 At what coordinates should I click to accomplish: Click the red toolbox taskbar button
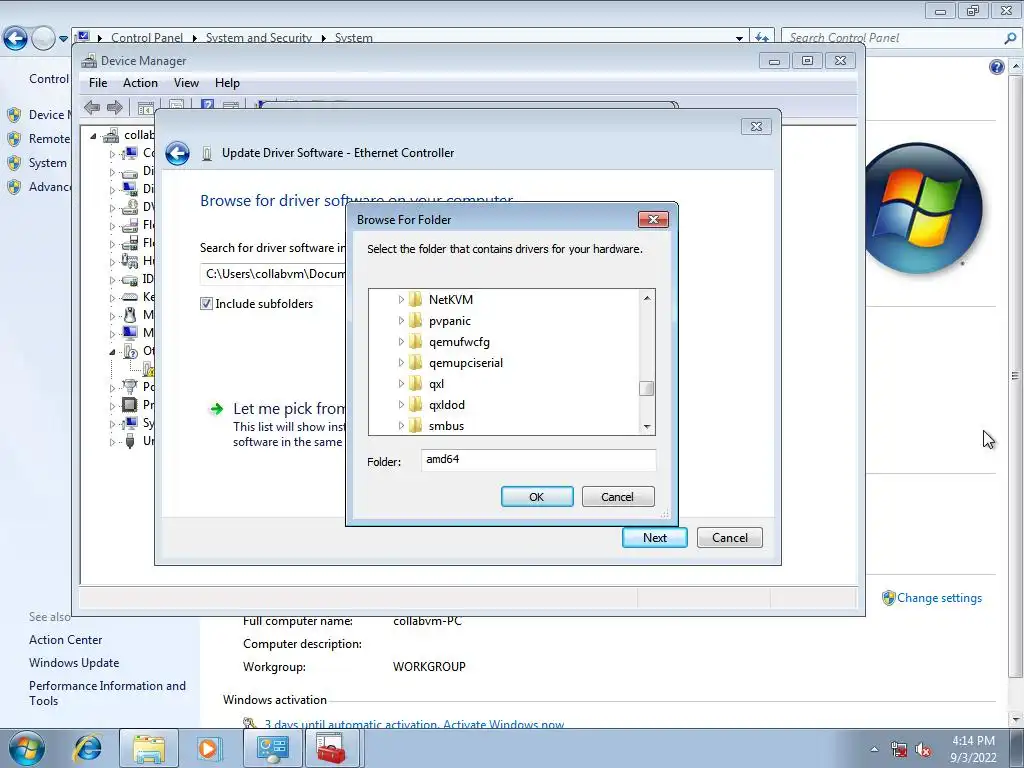click(330, 748)
